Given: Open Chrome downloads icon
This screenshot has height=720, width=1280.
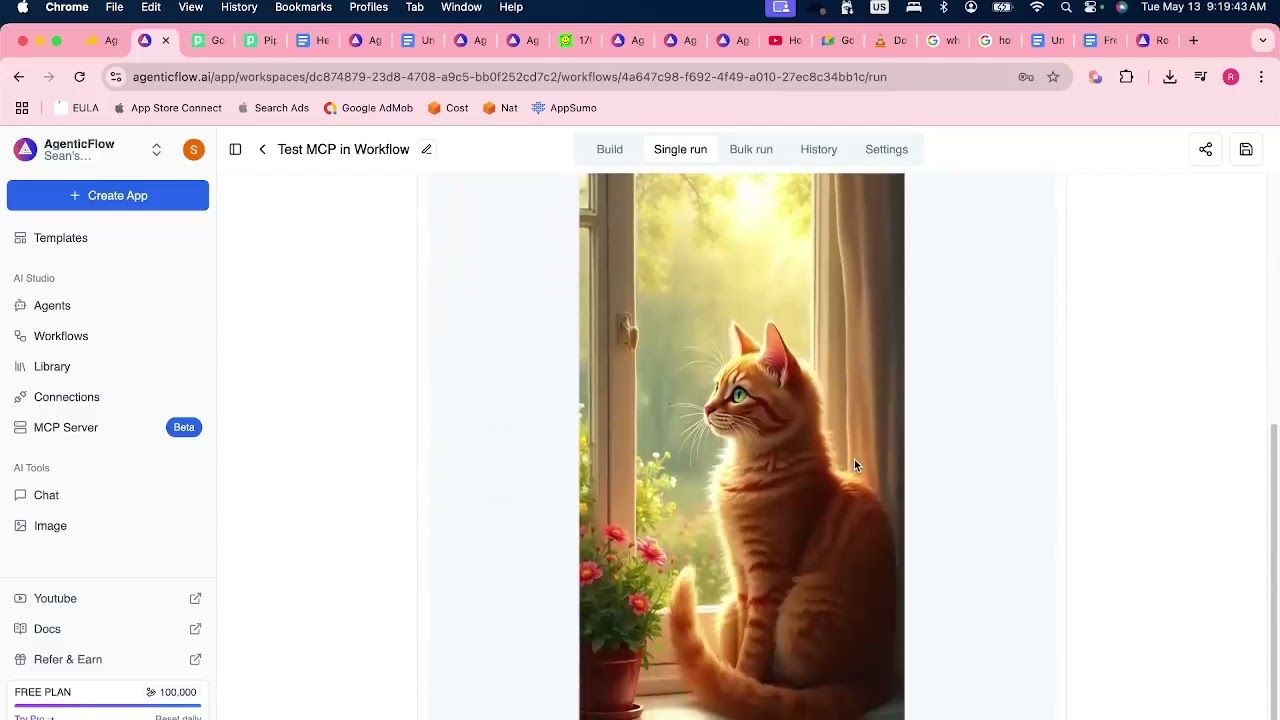Looking at the screenshot, I should tap(1169, 77).
